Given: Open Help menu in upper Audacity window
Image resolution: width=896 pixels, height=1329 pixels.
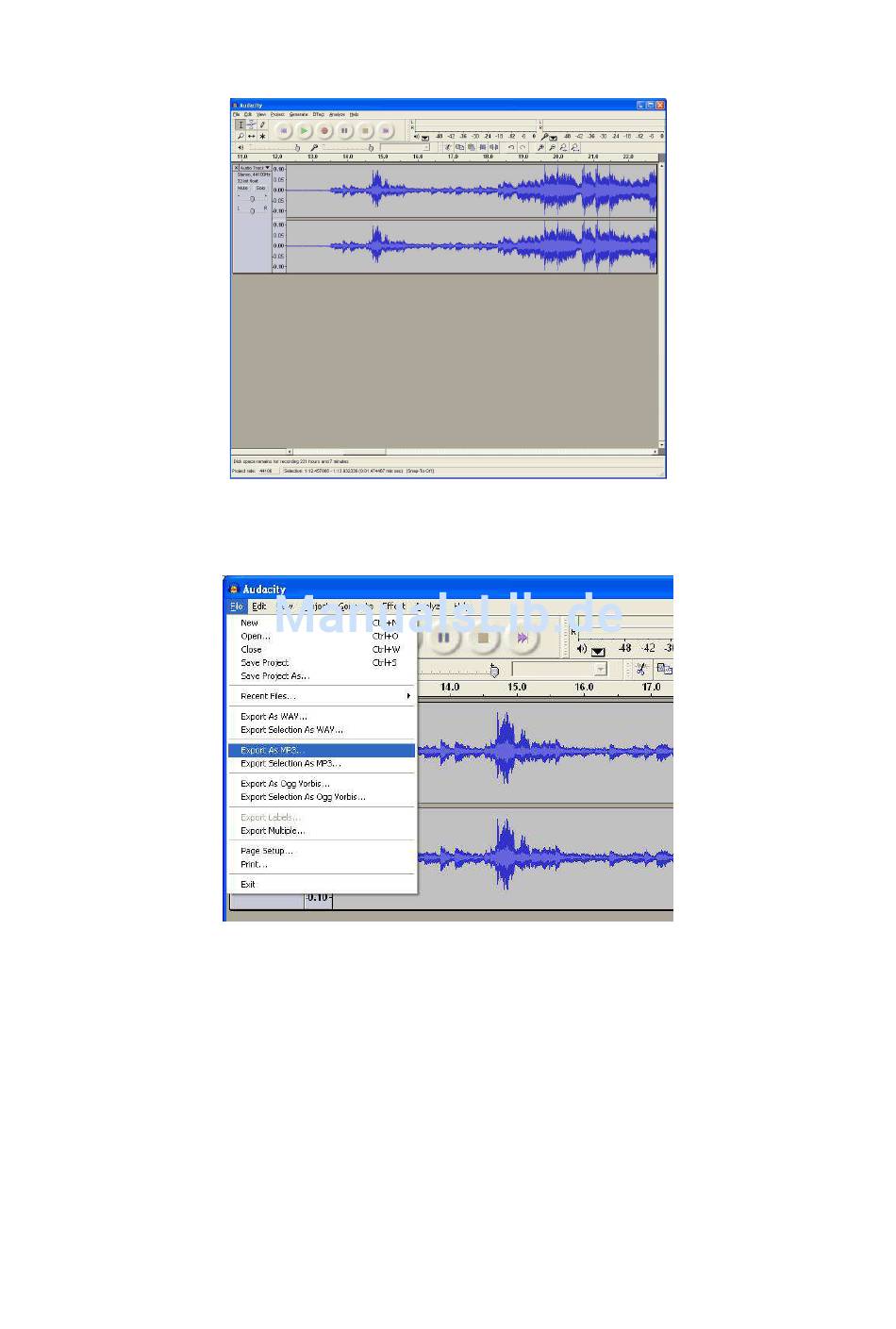Looking at the screenshot, I should pos(355,114).
